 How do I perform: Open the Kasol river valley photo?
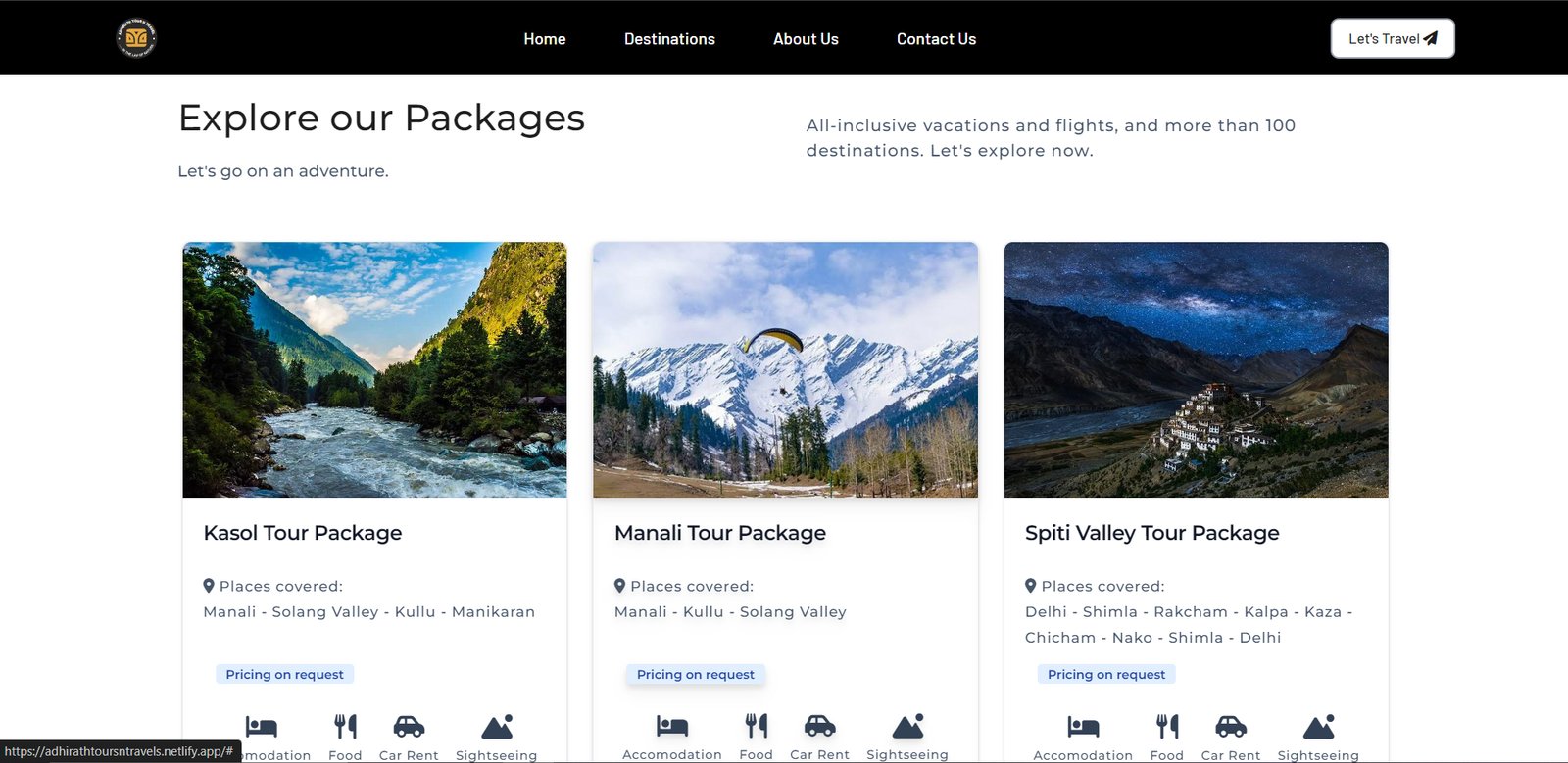click(374, 369)
